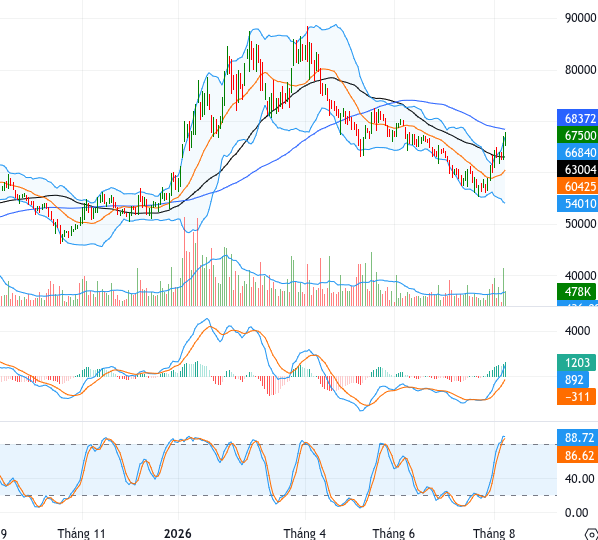Select the orange 86.62 stochastic label
The image size is (598, 540).
(x=577, y=455)
